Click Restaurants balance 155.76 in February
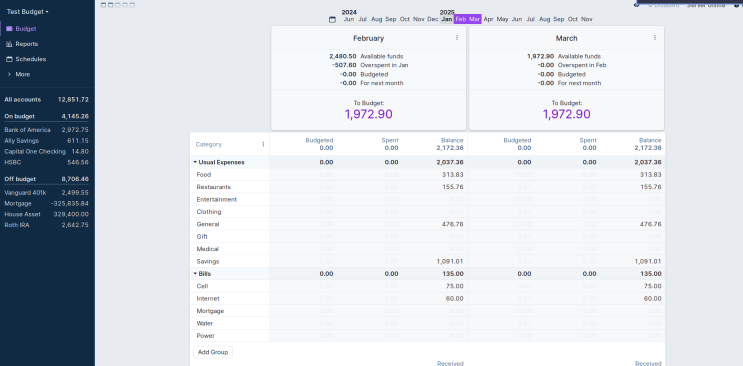The width and height of the screenshot is (743, 366). [452, 187]
